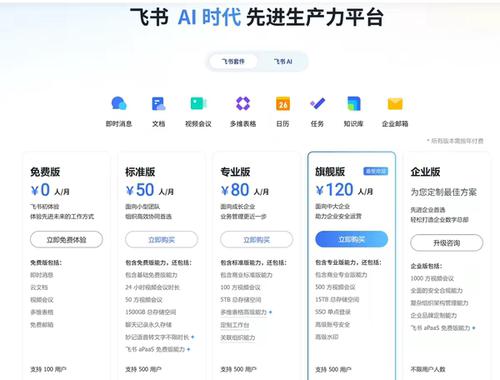
Task: Click the 立即免费体验 button
Action: [66, 239]
